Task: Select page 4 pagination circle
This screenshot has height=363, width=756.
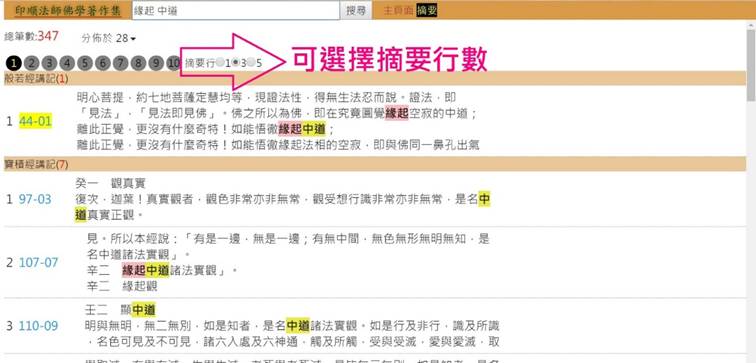Action: coord(67,63)
